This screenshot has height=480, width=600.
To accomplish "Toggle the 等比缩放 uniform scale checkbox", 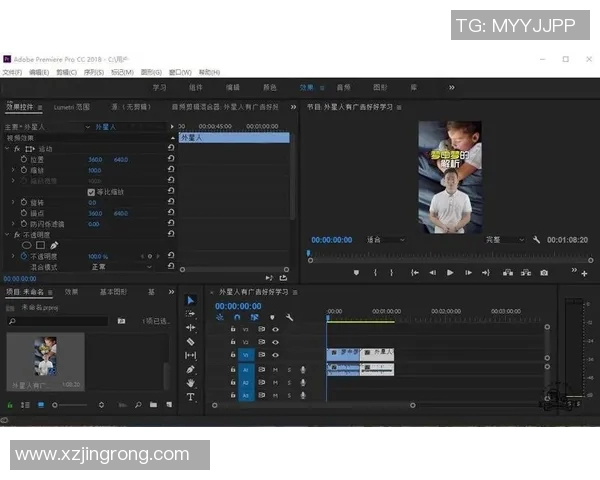I will pyautogui.click(x=92, y=191).
